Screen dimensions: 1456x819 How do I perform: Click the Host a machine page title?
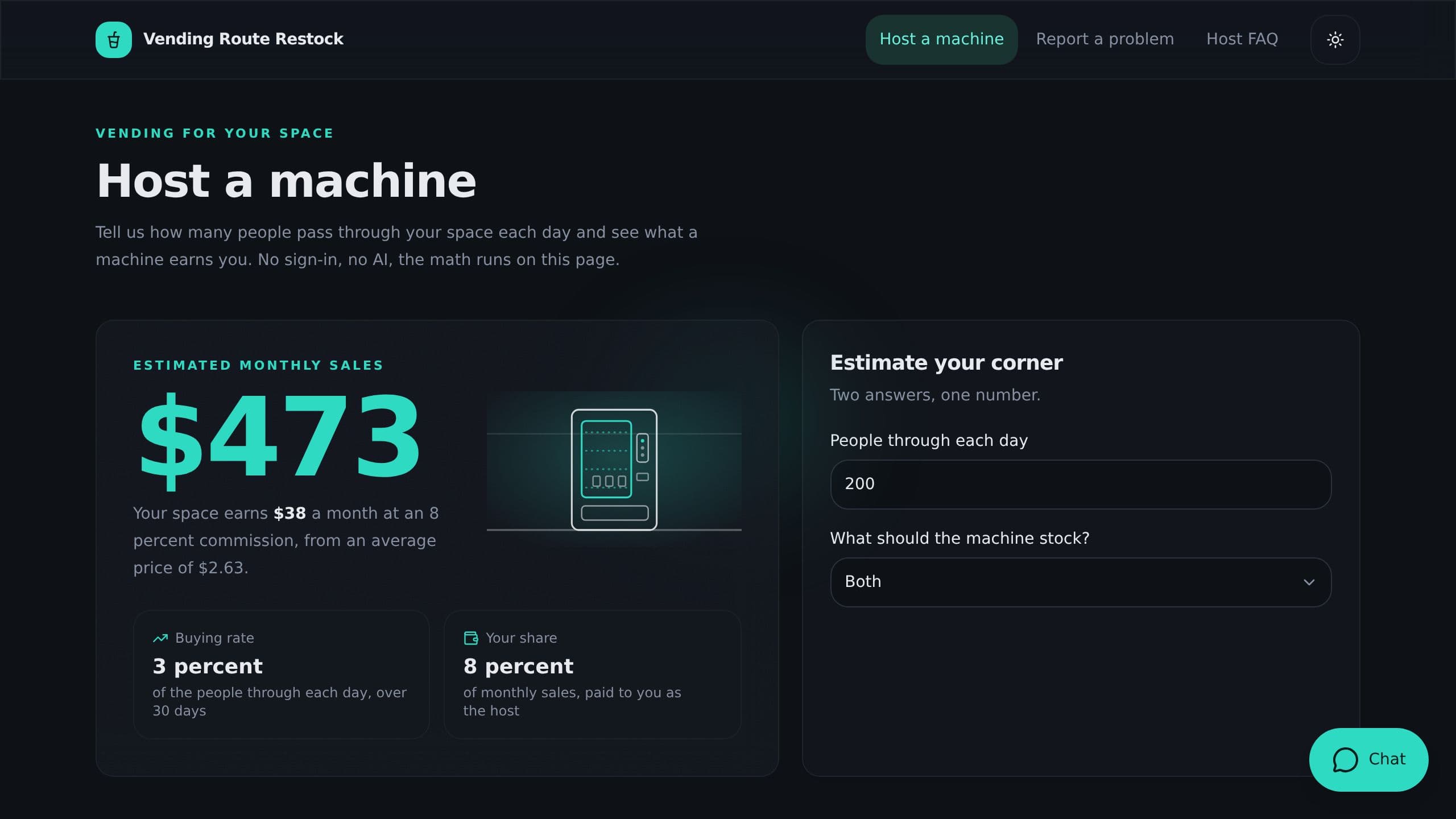pos(286,181)
